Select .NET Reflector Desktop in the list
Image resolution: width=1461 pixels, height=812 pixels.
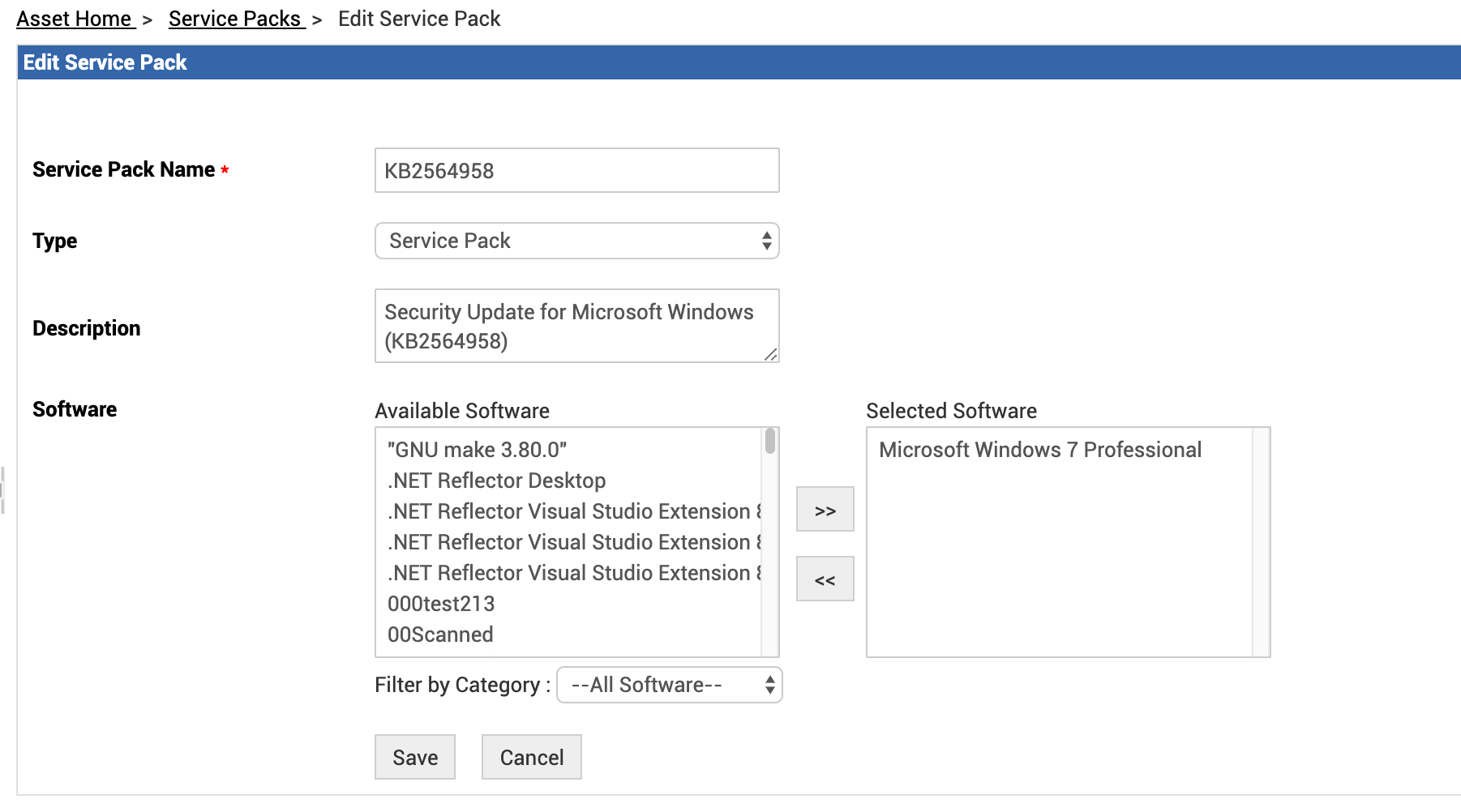[496, 481]
